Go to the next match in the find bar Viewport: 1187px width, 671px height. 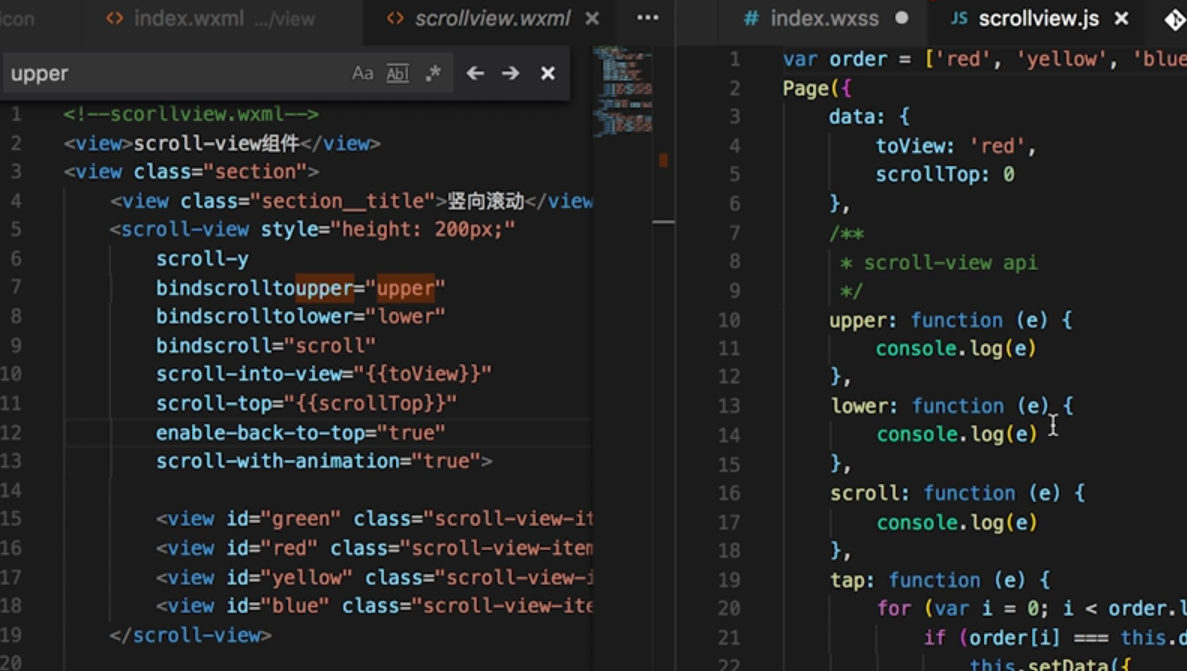click(x=511, y=73)
